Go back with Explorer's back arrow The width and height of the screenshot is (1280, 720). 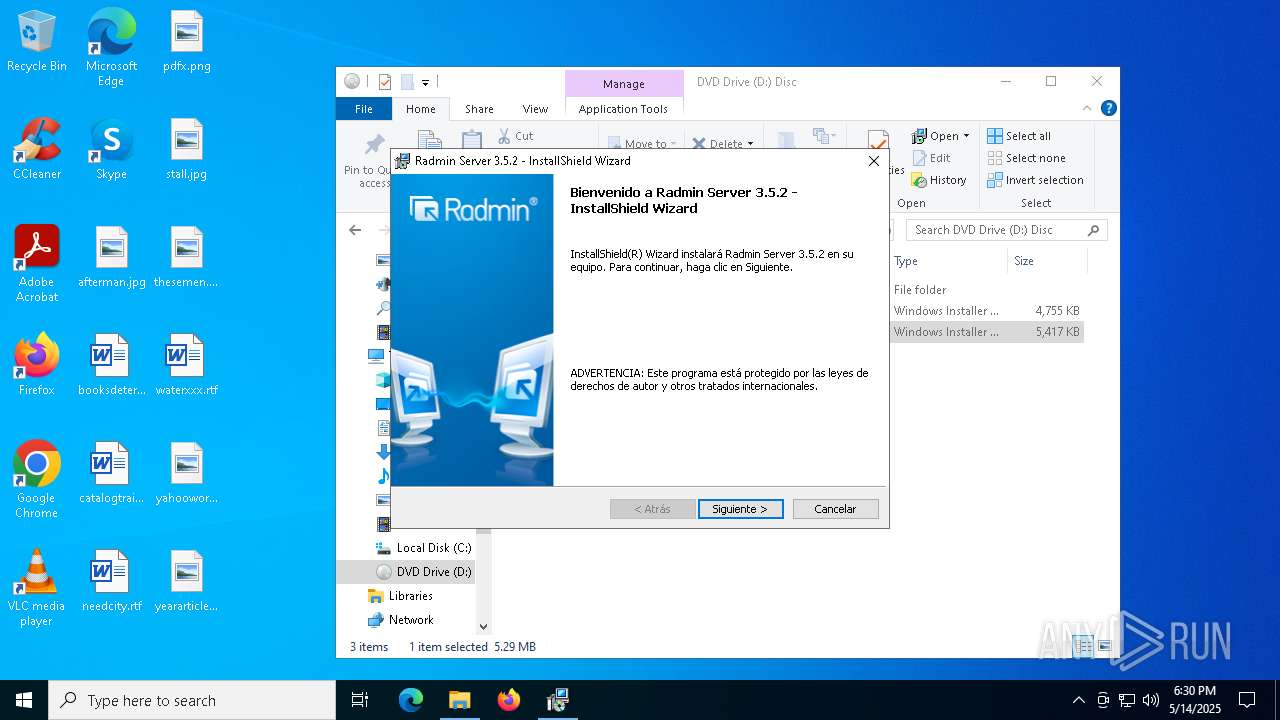click(355, 230)
